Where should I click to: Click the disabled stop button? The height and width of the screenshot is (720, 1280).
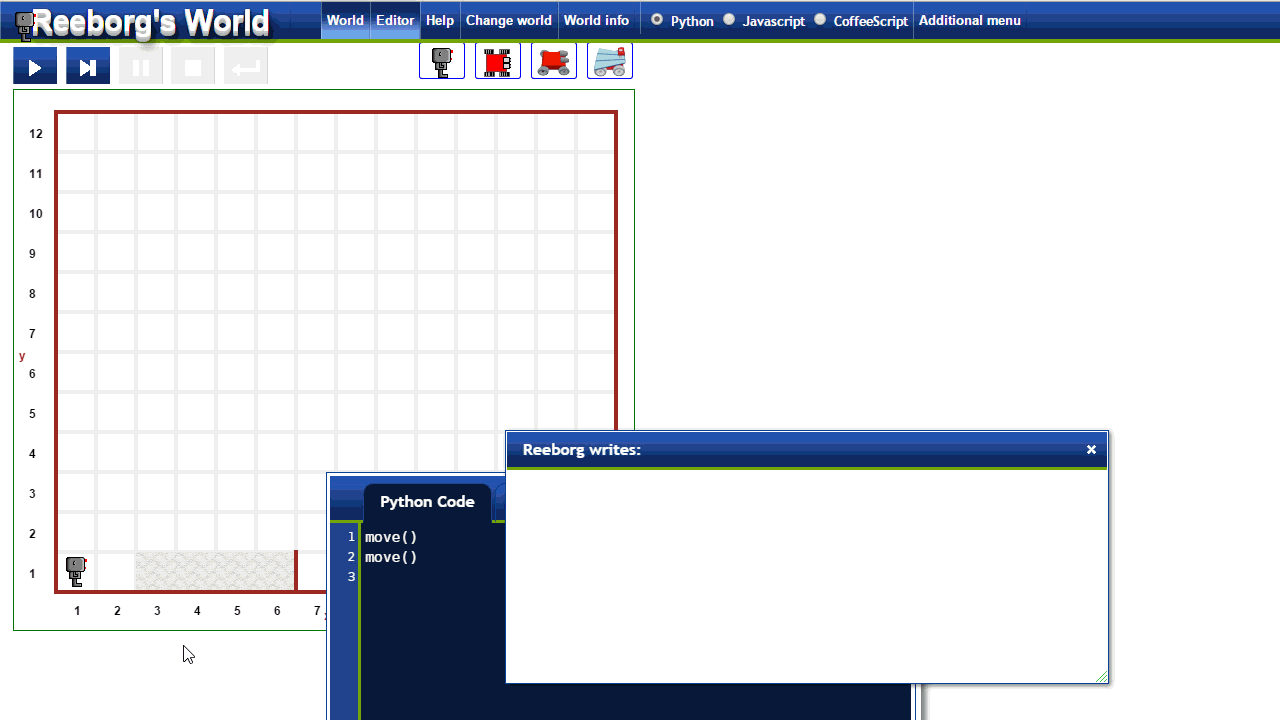coord(193,67)
